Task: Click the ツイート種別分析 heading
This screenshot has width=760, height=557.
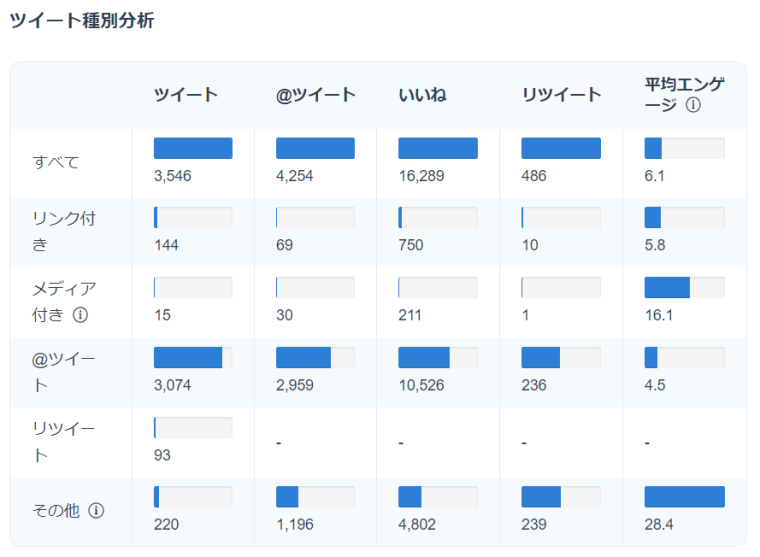Action: [82, 20]
